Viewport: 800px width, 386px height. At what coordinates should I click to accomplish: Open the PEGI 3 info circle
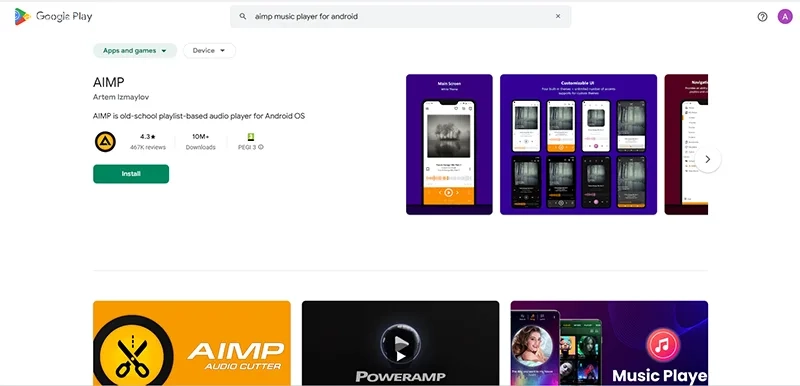tap(261, 147)
